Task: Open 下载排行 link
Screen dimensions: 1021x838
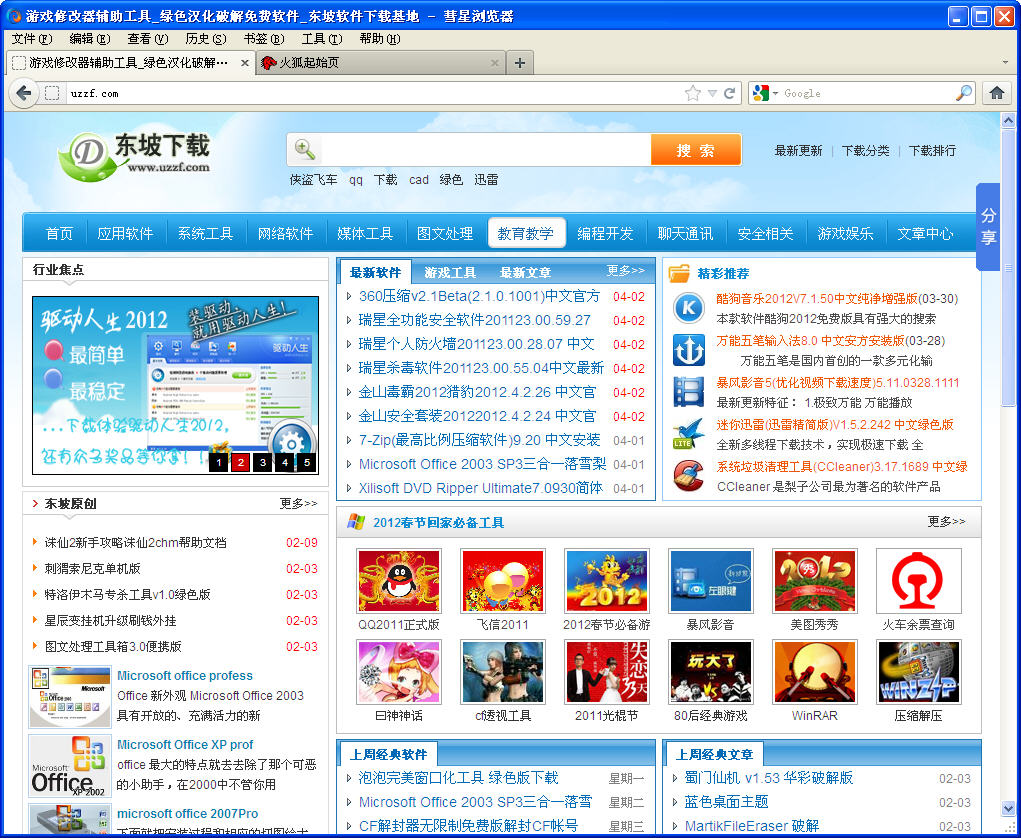Action: (x=932, y=150)
